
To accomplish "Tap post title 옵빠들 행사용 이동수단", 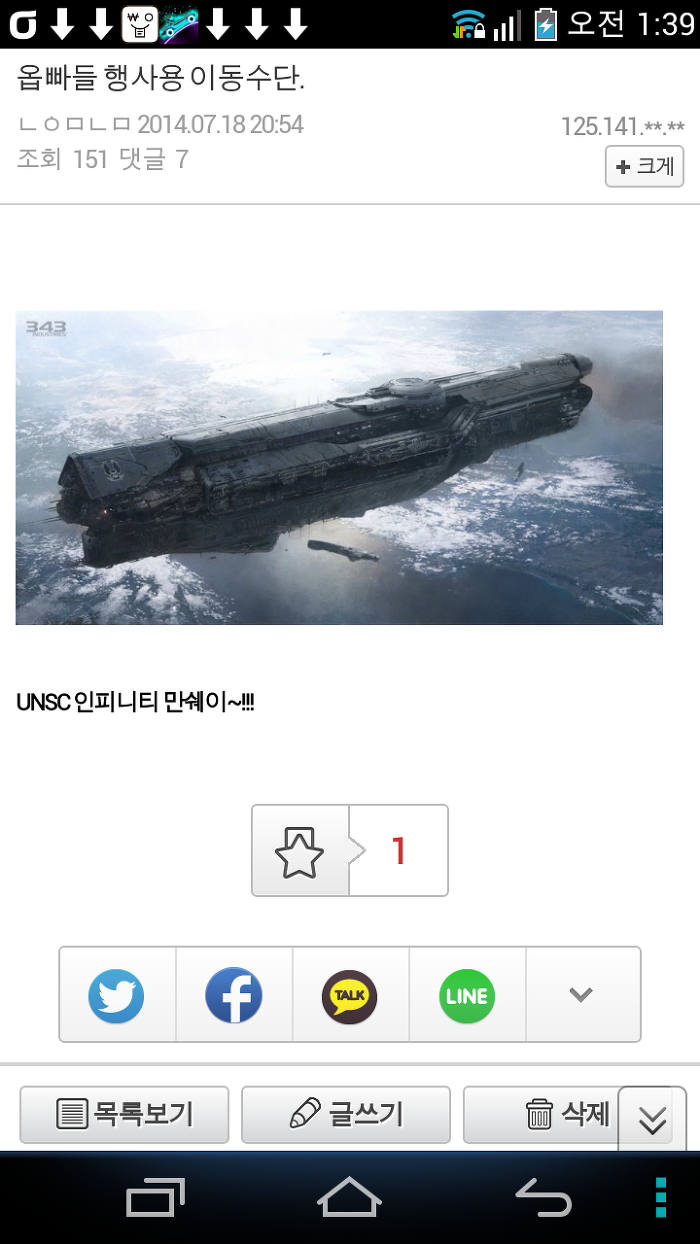I will point(161,78).
